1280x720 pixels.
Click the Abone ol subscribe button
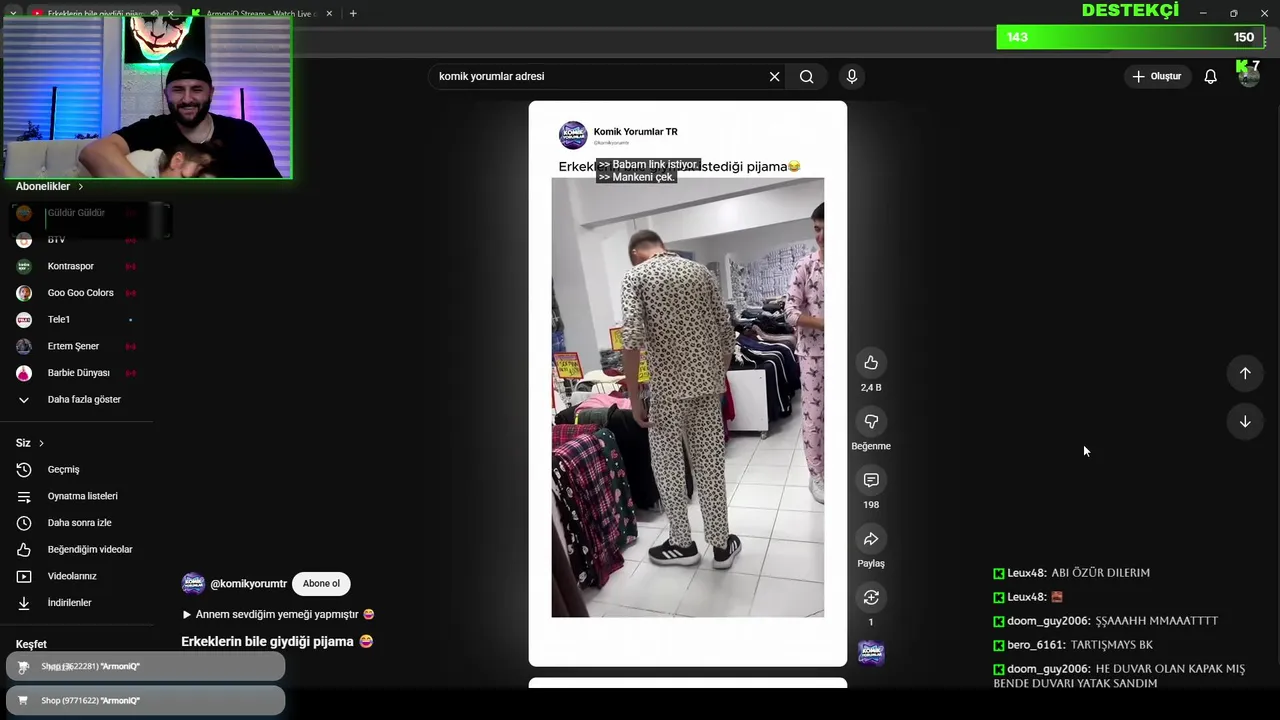coord(321,584)
